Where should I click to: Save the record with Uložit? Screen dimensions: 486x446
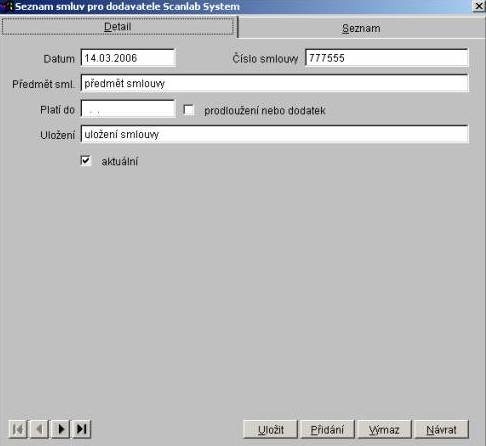tap(271, 429)
